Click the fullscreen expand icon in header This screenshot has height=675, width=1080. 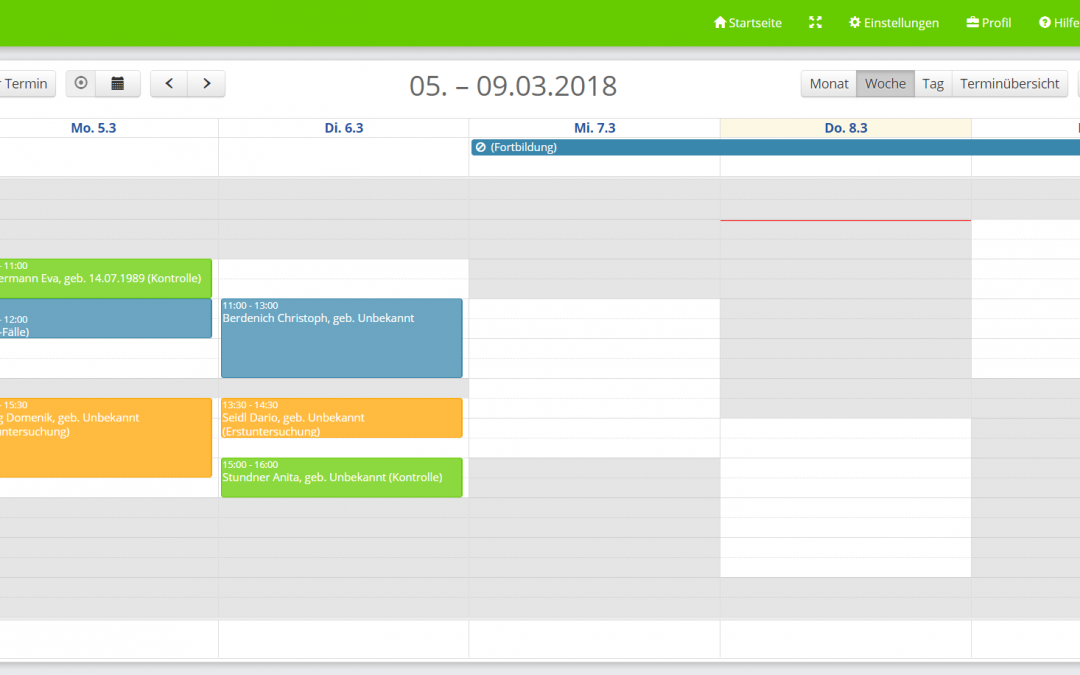[x=815, y=22]
